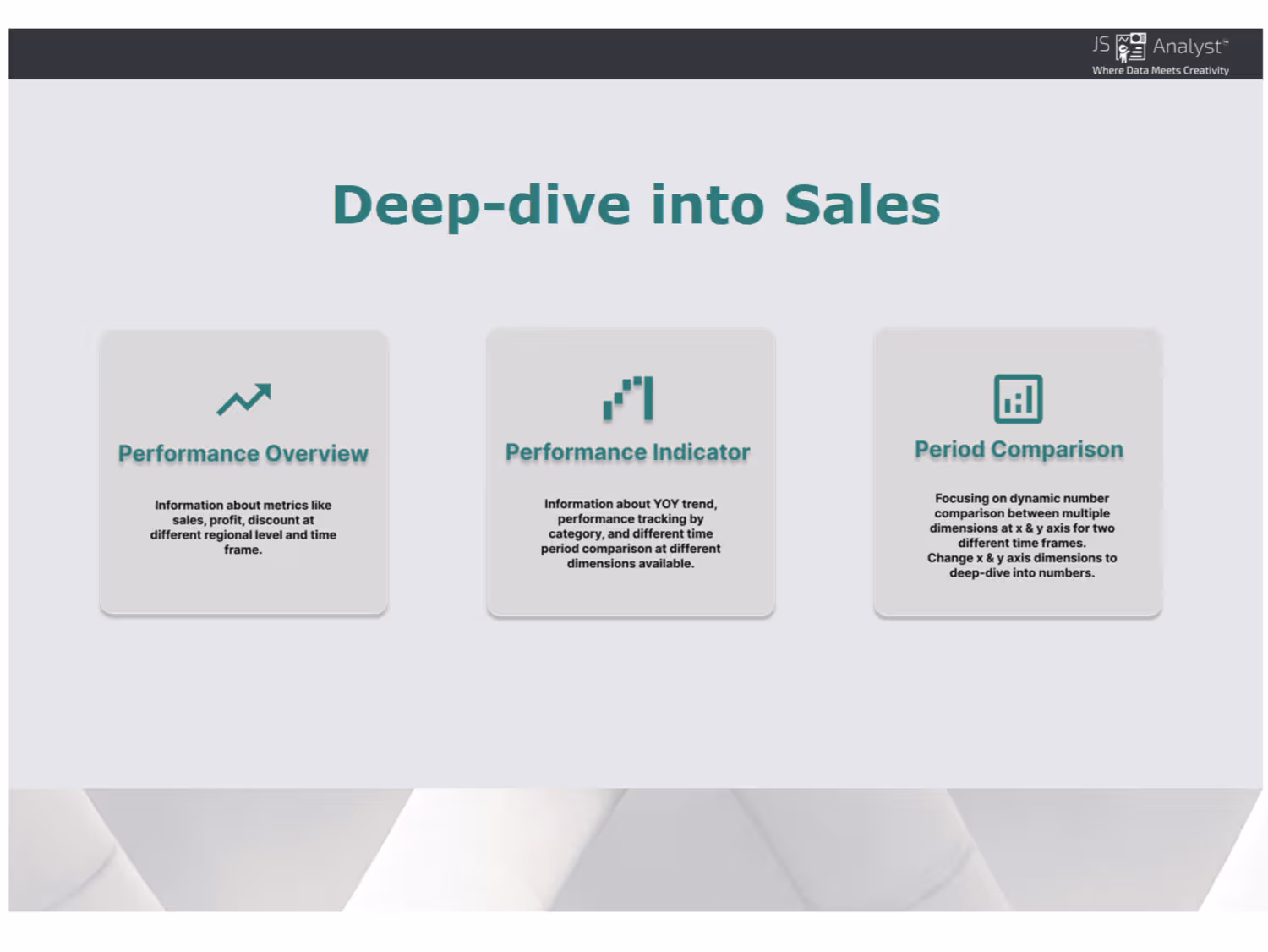
Task: Open the Performance Indicator heading link
Action: pyautogui.click(x=628, y=452)
